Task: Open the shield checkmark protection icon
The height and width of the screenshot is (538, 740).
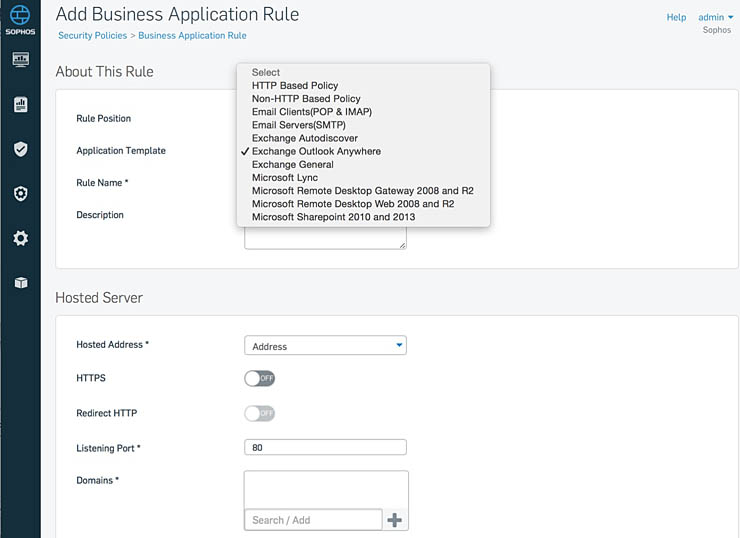Action: pyautogui.click(x=20, y=149)
